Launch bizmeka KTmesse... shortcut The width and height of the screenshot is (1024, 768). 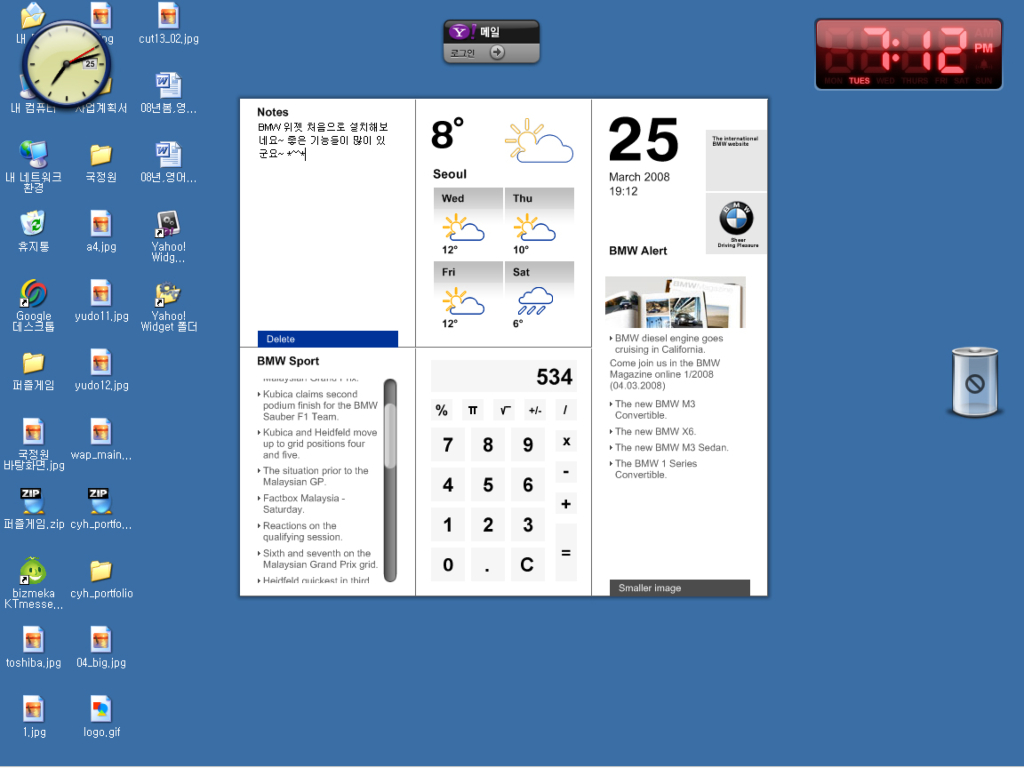click(33, 583)
